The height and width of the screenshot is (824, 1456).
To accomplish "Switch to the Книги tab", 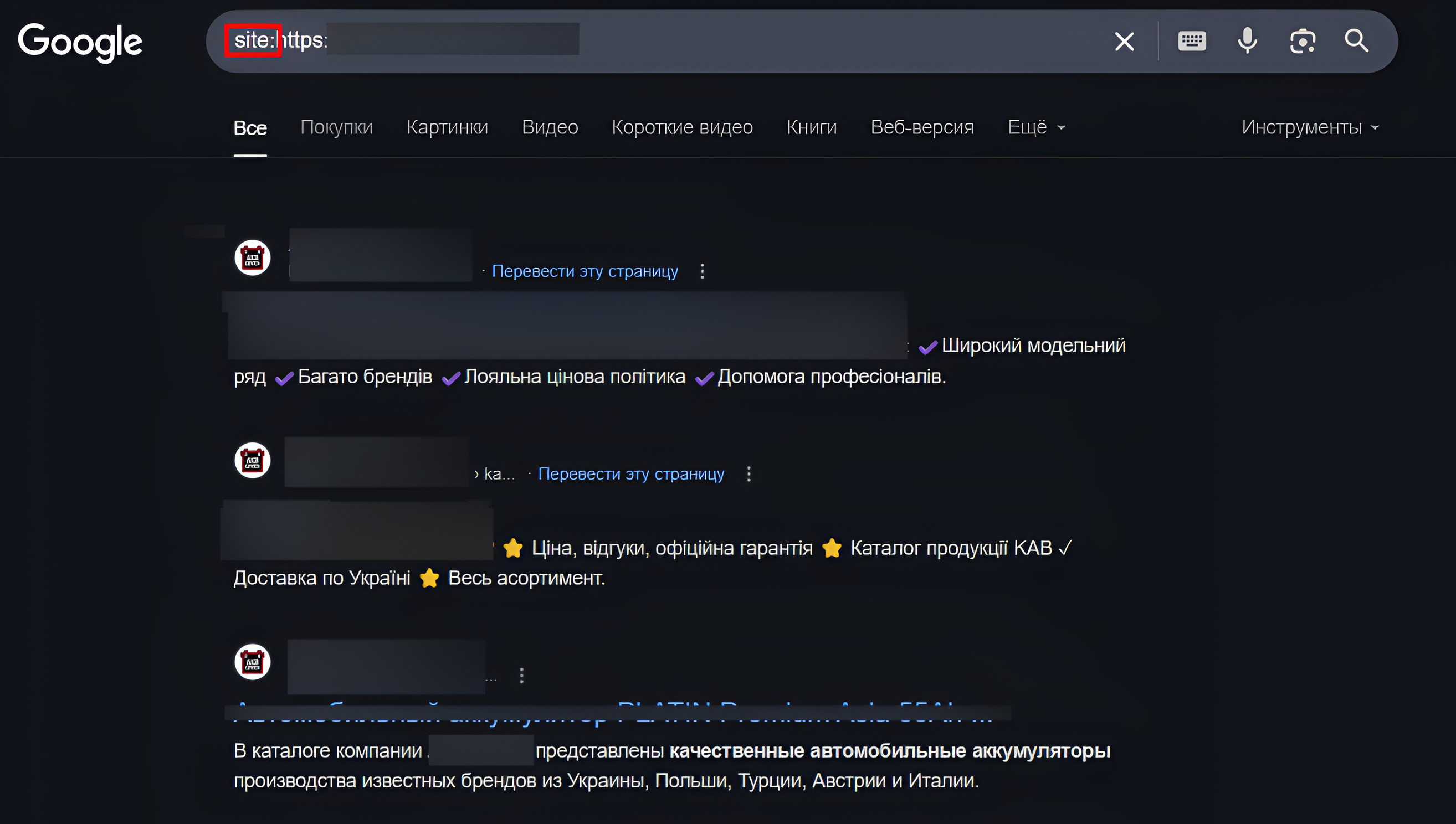I will coord(812,127).
